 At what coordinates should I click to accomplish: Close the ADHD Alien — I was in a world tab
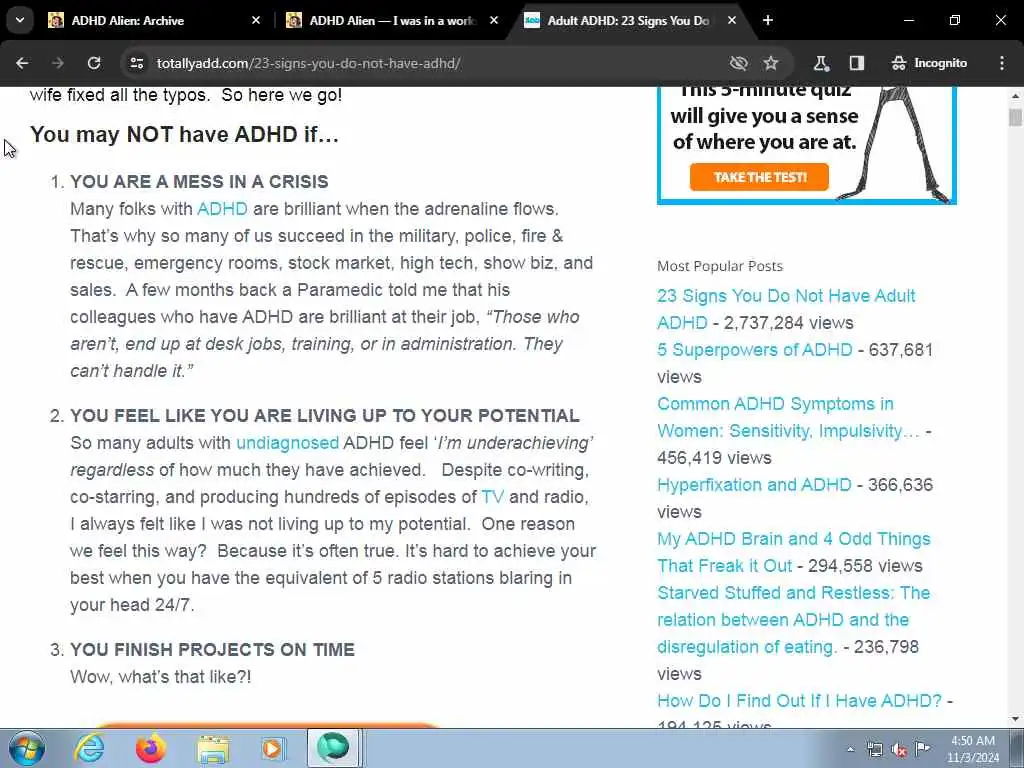click(x=494, y=20)
